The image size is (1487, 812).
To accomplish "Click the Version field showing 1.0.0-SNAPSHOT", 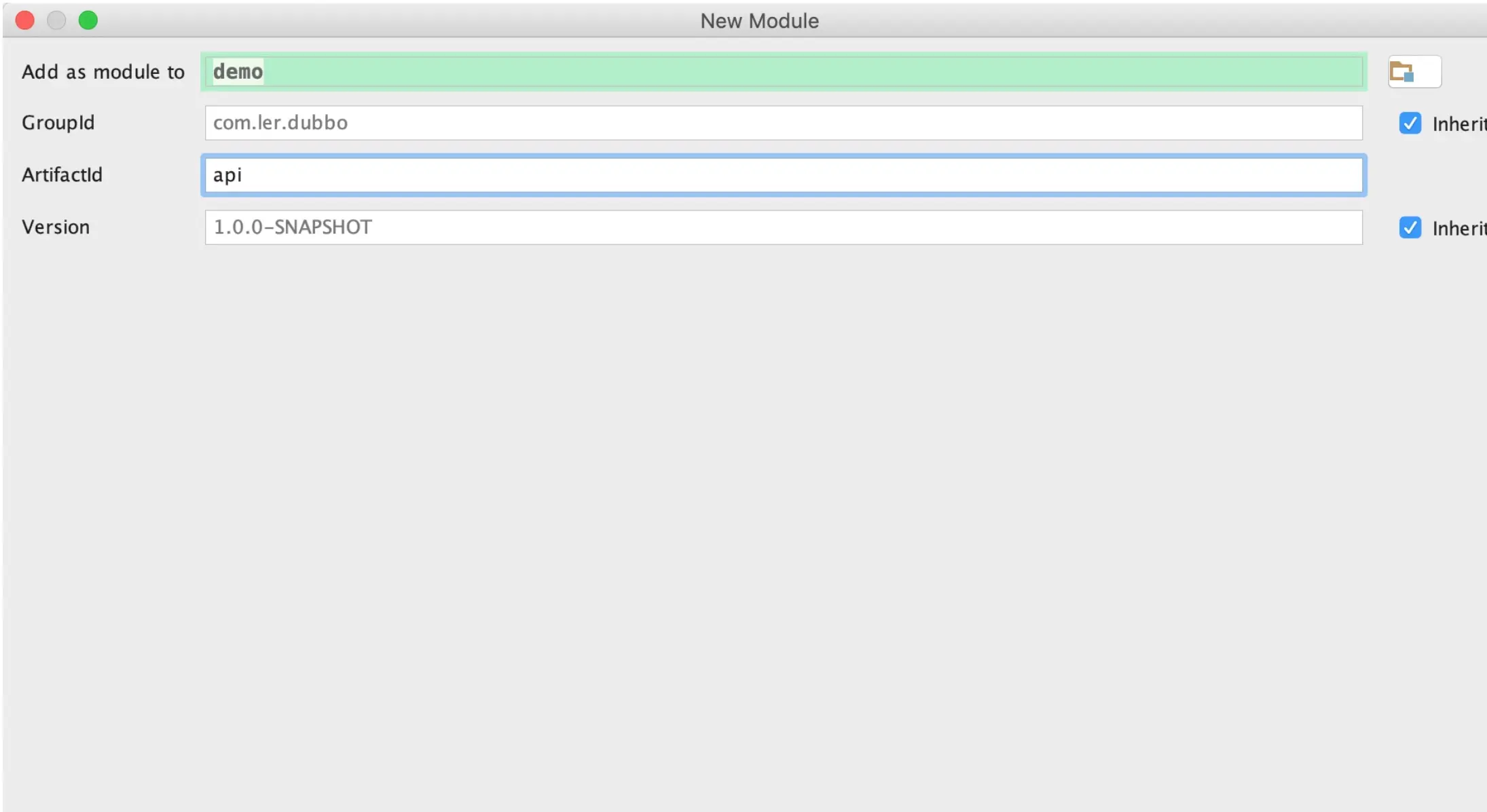I will [x=784, y=227].
